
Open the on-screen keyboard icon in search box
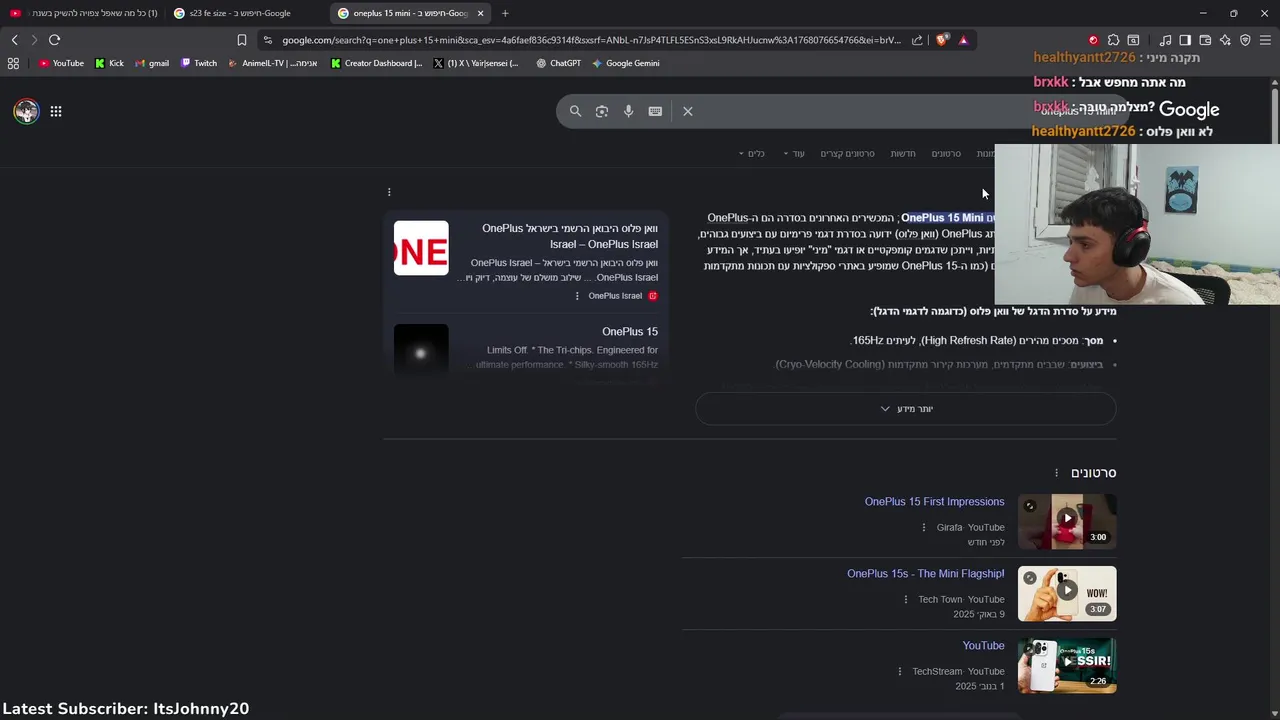tap(655, 111)
